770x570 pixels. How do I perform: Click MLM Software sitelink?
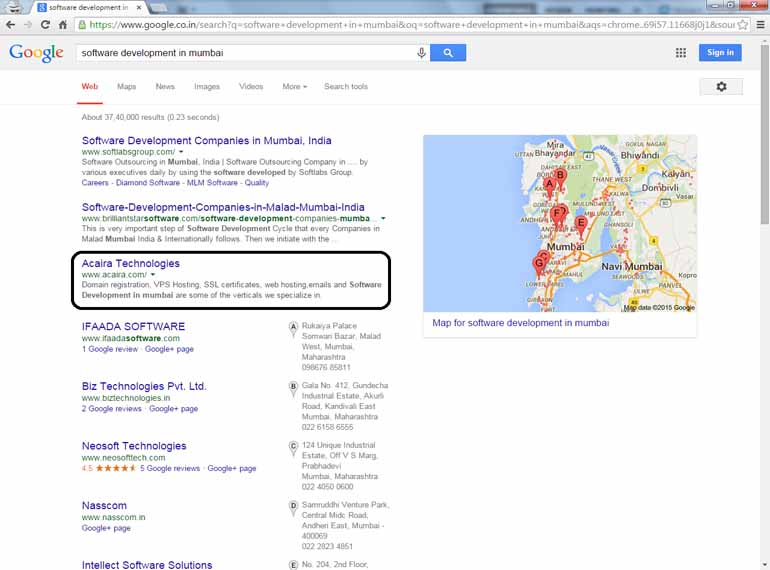point(212,183)
